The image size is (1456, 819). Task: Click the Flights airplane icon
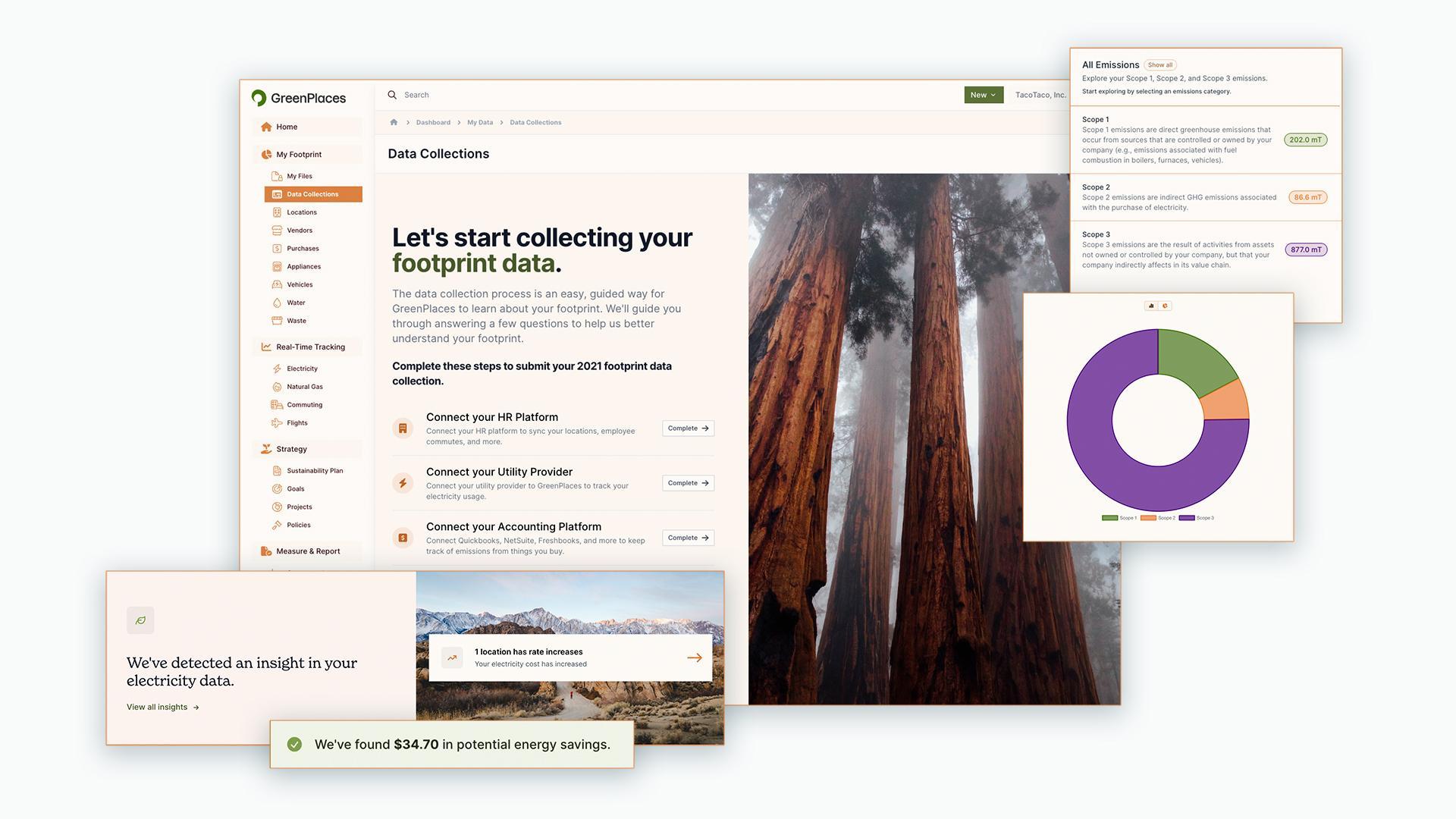[x=277, y=423]
